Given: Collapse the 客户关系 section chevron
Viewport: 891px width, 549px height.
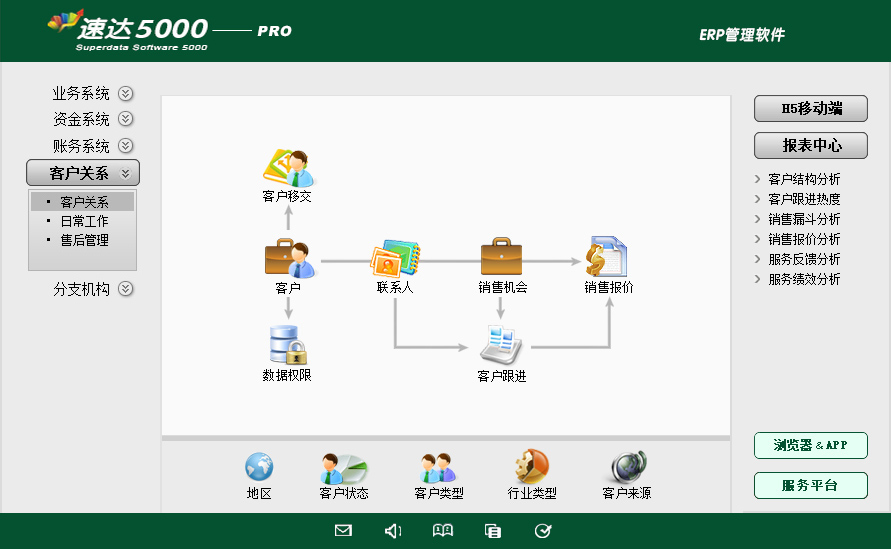Looking at the screenshot, I should tap(126, 173).
